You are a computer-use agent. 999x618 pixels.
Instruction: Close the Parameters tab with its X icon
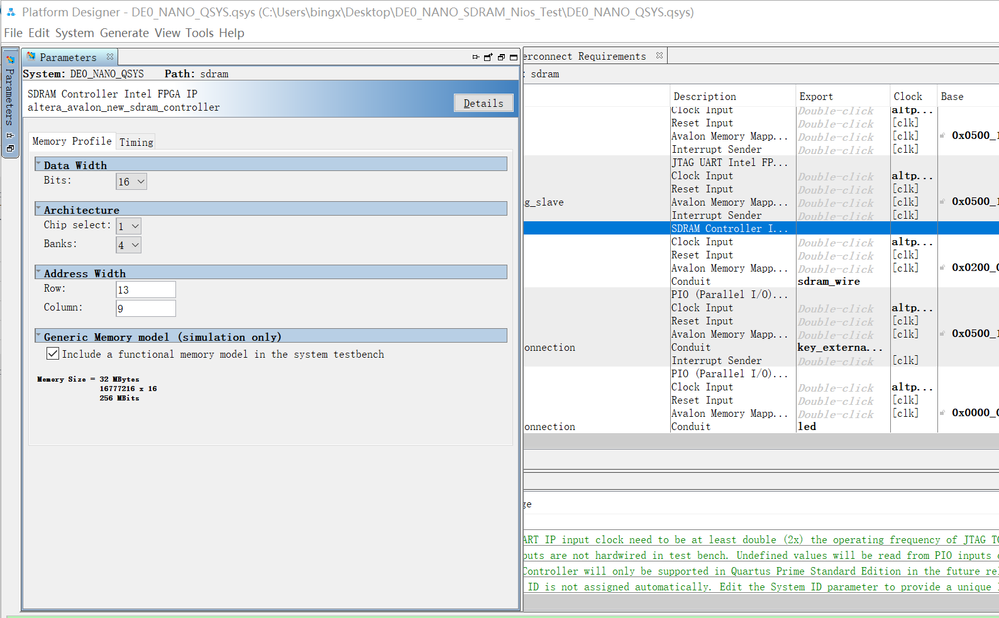point(110,57)
